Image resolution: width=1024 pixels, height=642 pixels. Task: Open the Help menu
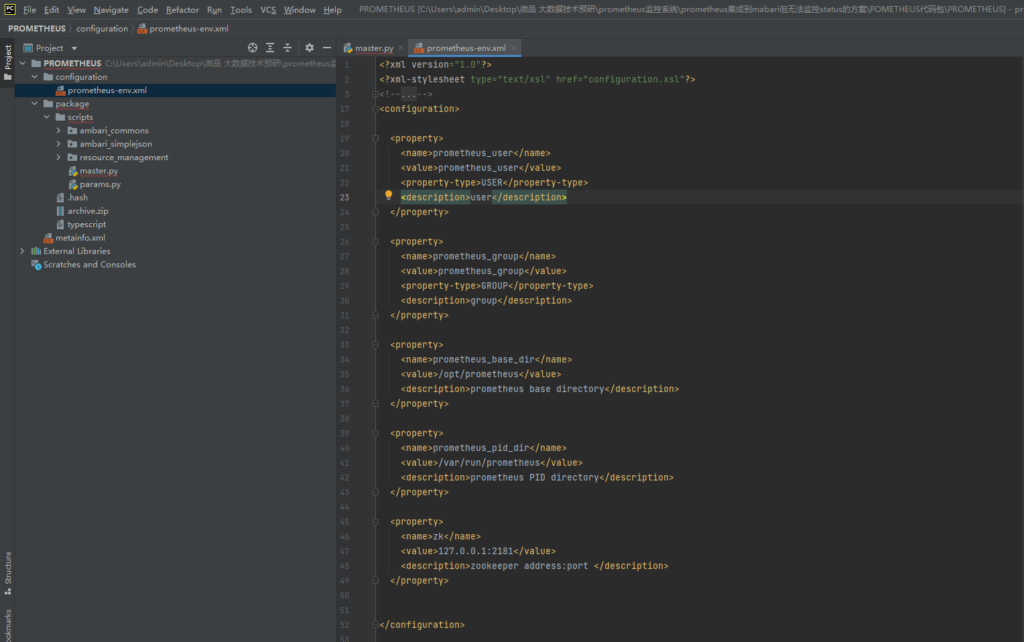click(x=332, y=10)
